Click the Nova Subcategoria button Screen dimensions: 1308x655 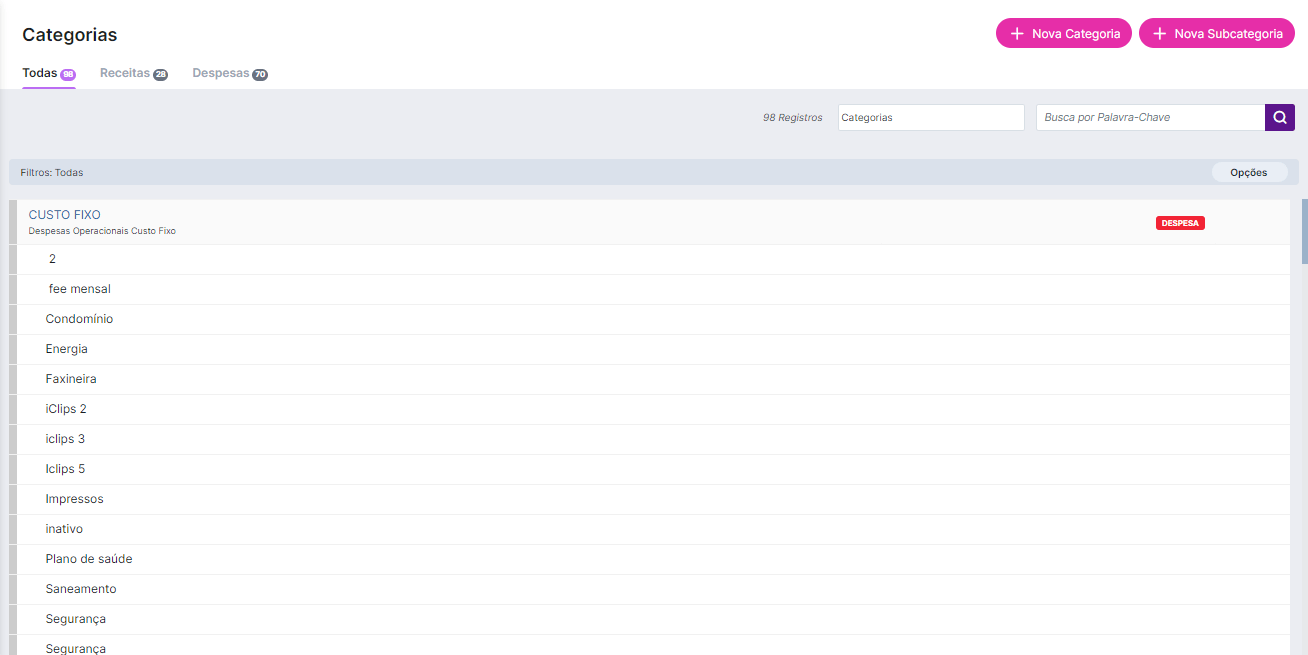click(1216, 33)
